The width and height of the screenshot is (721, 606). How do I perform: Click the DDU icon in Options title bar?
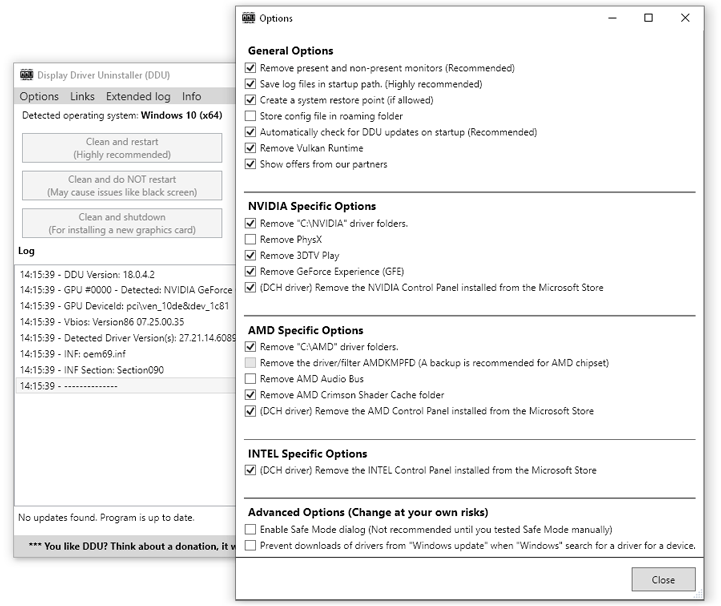click(x=248, y=18)
